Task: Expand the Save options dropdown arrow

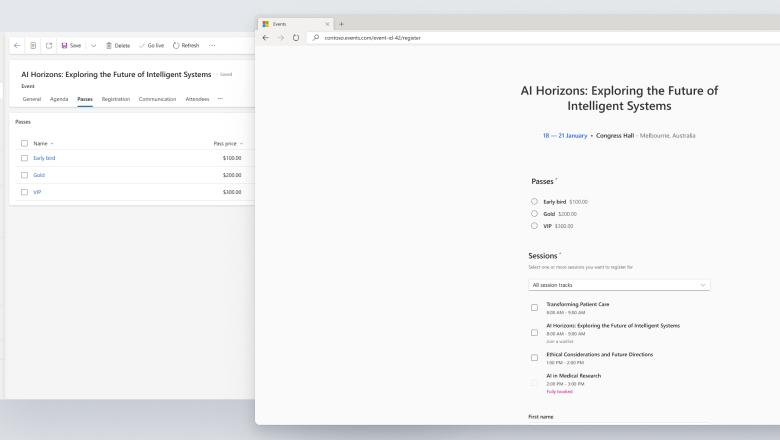Action: [94, 45]
